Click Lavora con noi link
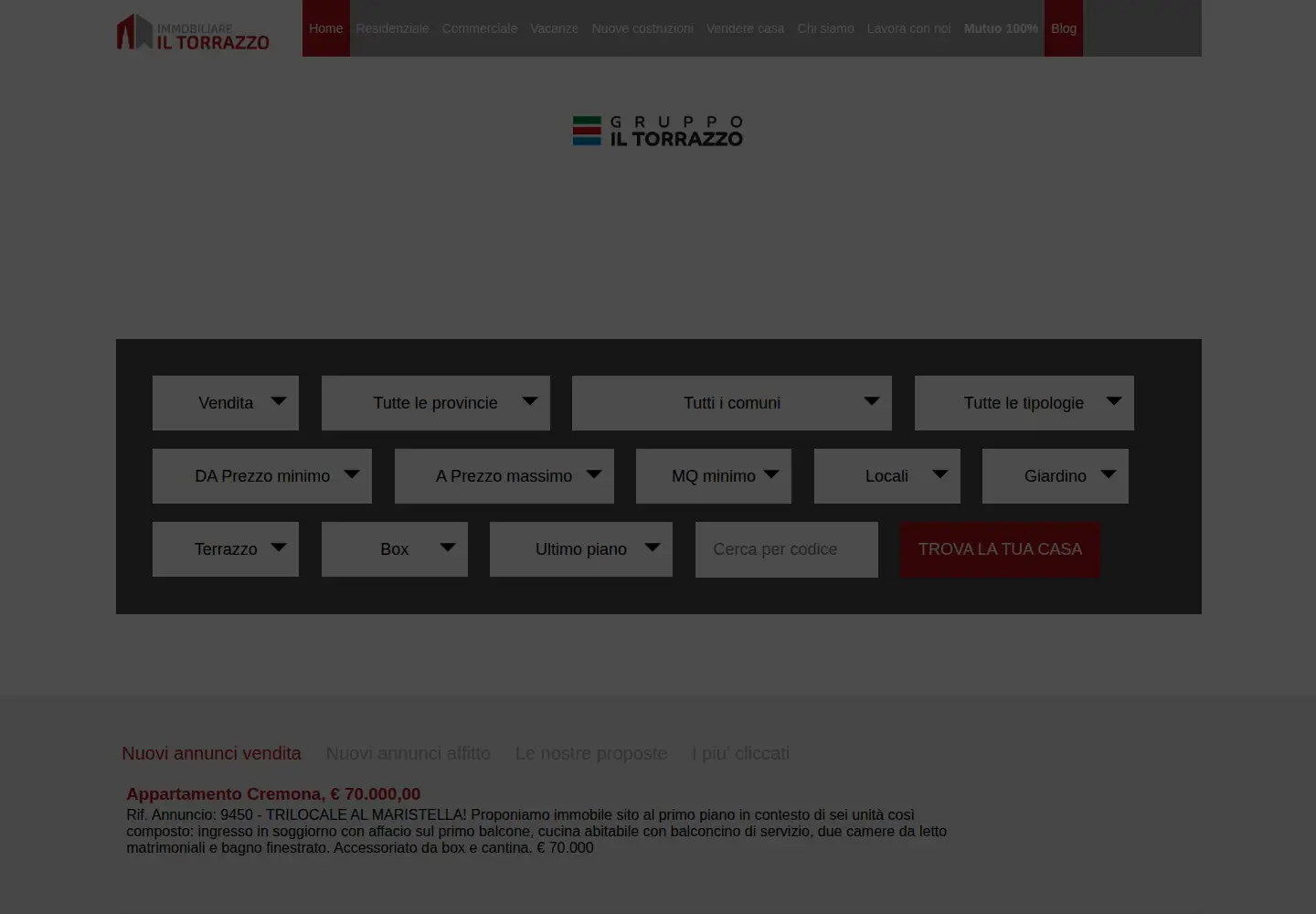Image resolution: width=1316 pixels, height=914 pixels. tap(908, 28)
